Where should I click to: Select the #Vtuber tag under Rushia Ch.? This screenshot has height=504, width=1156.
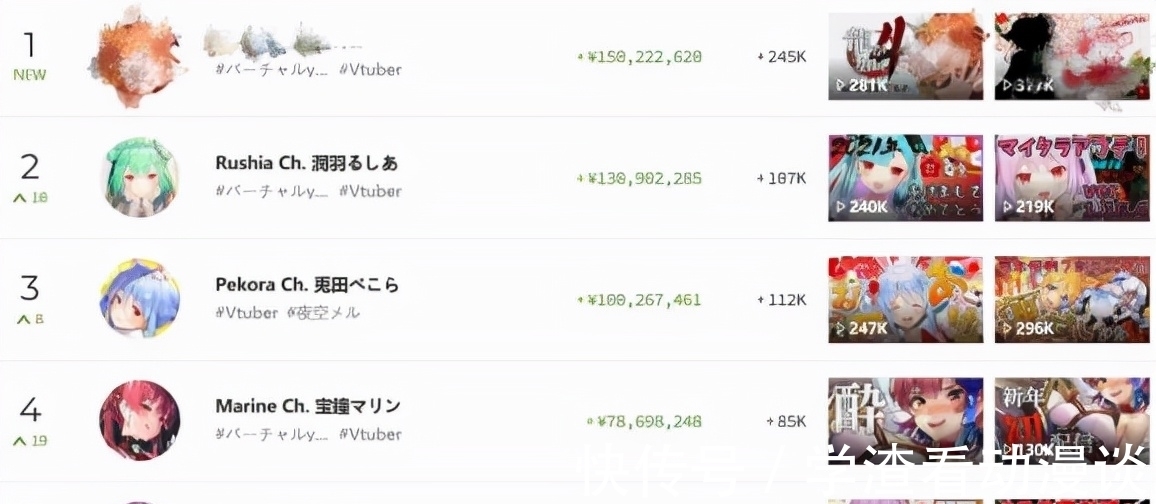point(370,191)
